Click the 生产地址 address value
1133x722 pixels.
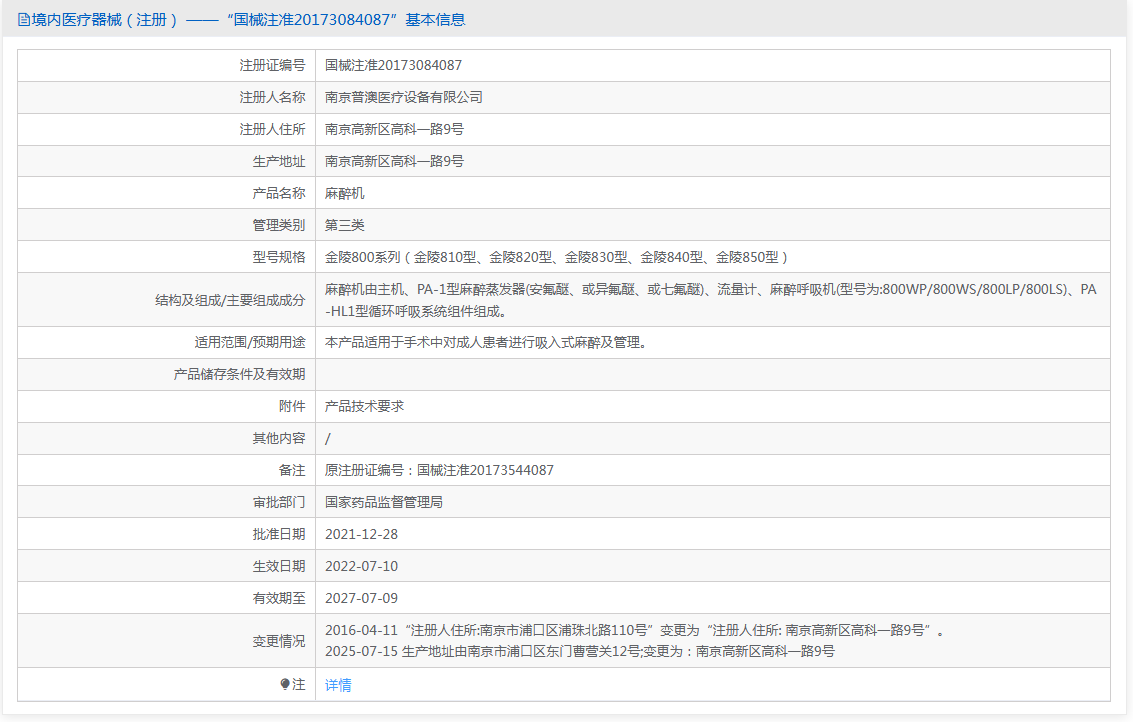(x=395, y=161)
